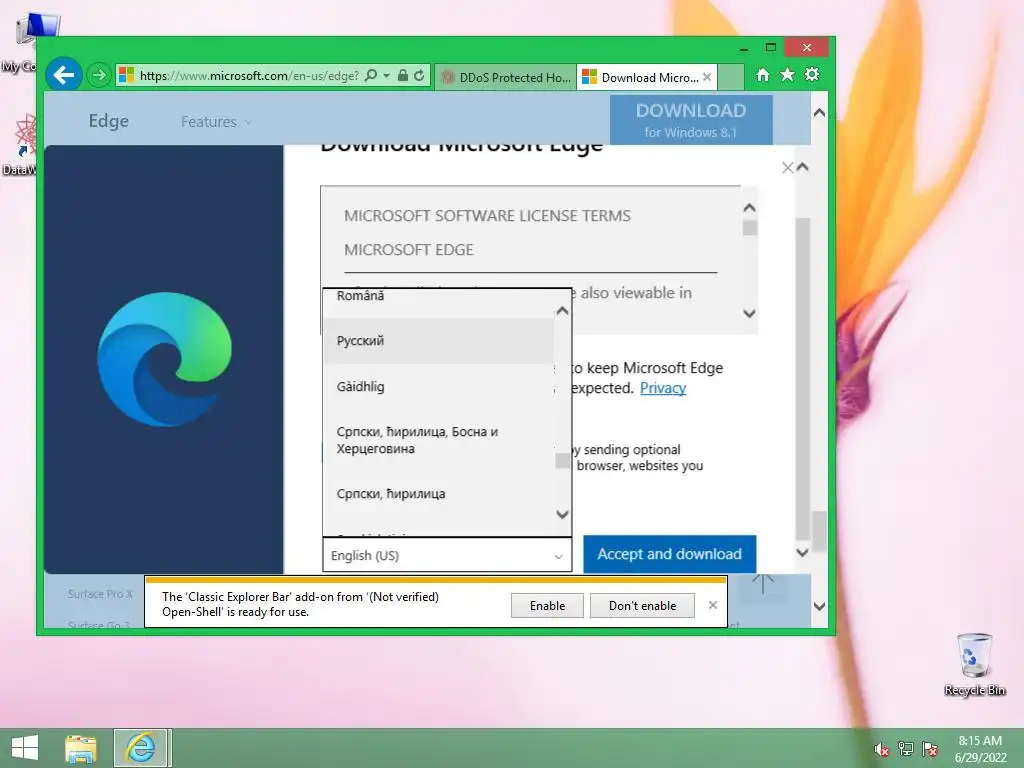This screenshot has width=1024, height=768.
Task: Enable the Classic Explorer Bar add-on
Action: 547,605
